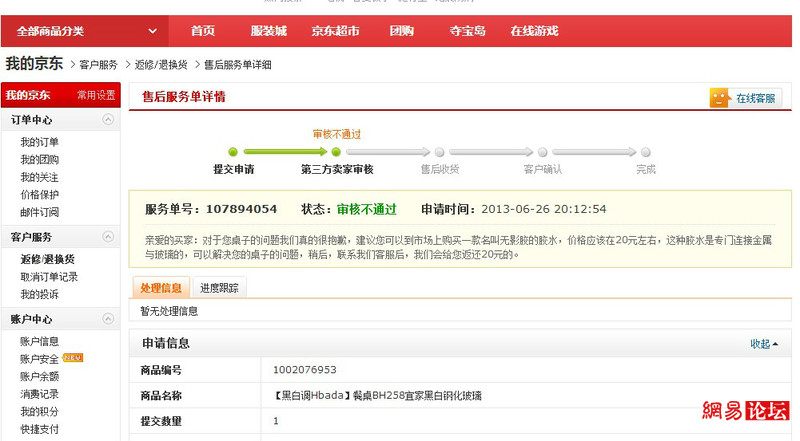Open 快捷支付 in the sidebar

(39, 429)
